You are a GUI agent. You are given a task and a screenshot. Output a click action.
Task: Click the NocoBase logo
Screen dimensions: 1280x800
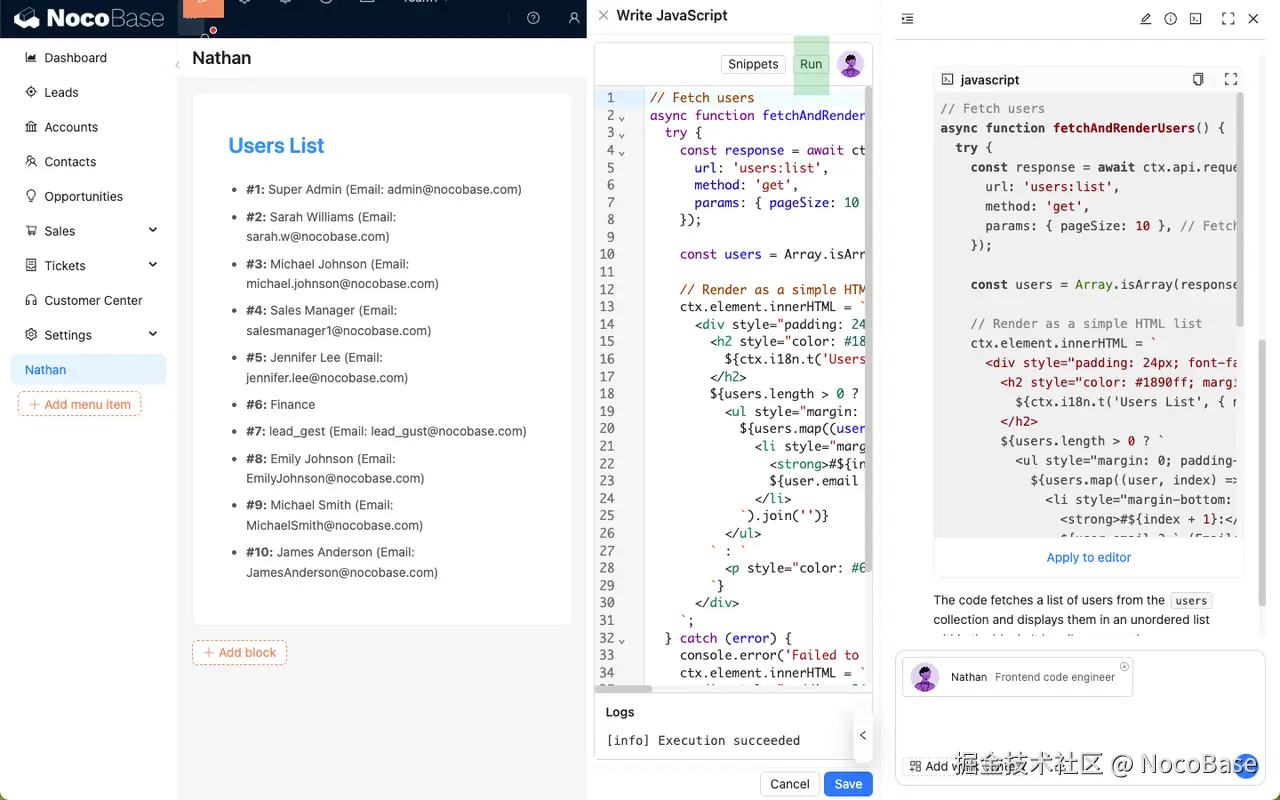pyautogui.click(x=88, y=18)
